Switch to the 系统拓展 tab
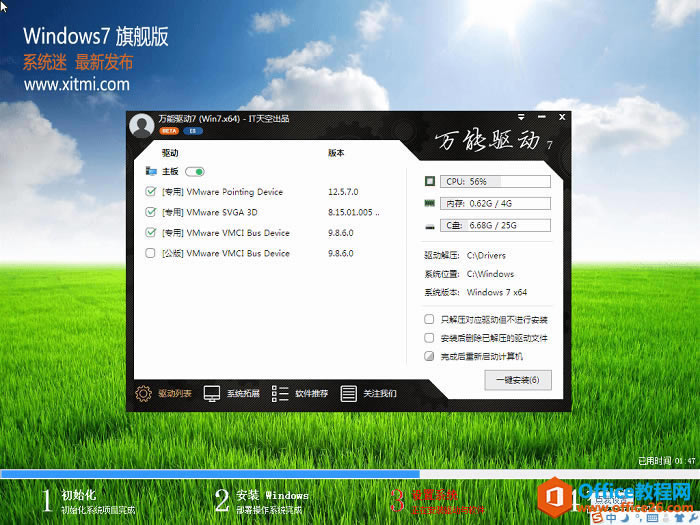 (232, 393)
